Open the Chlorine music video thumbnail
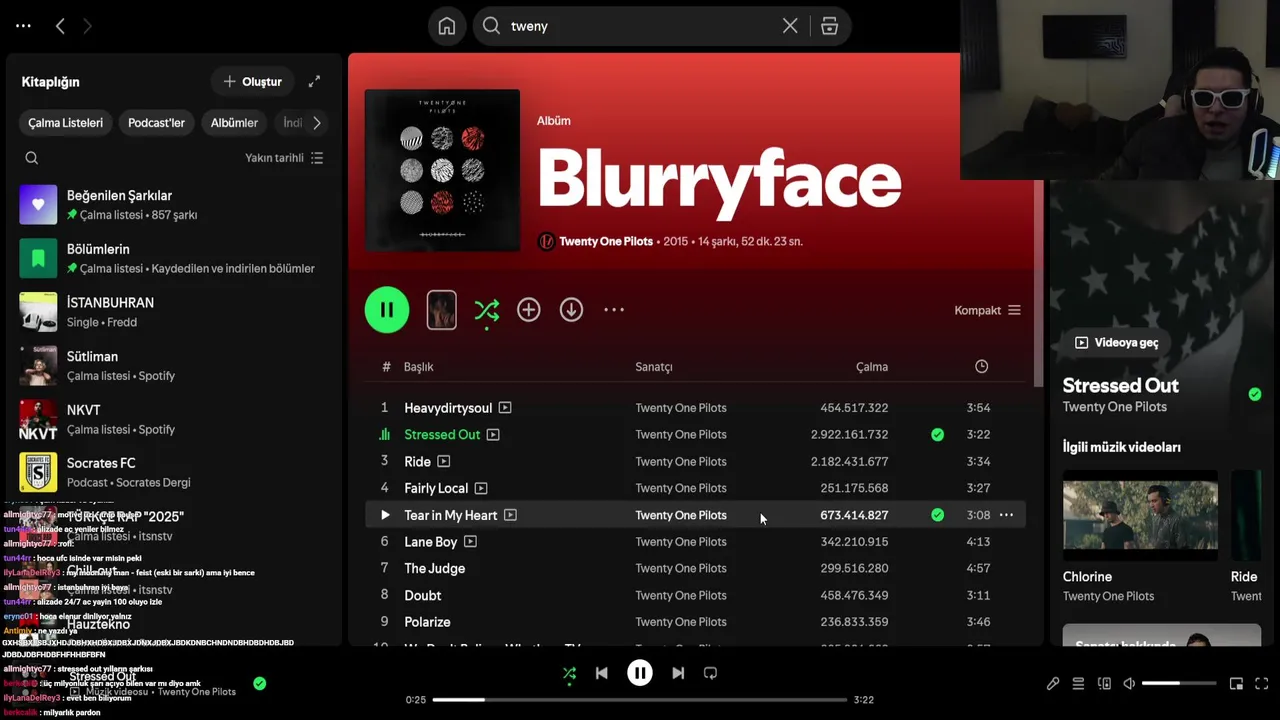This screenshot has width=1280, height=720. 1140,516
